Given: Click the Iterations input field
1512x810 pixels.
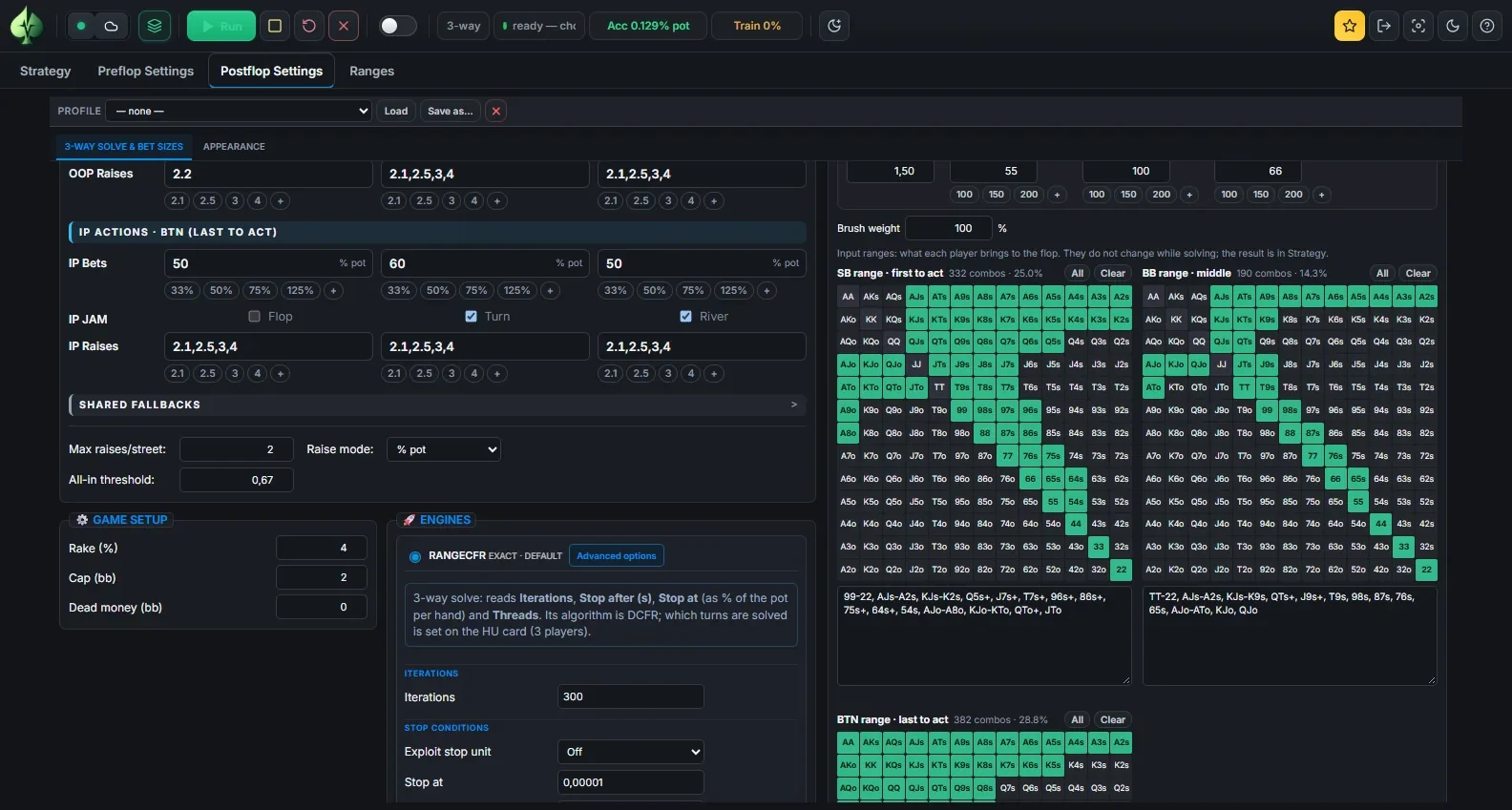Looking at the screenshot, I should (630, 696).
